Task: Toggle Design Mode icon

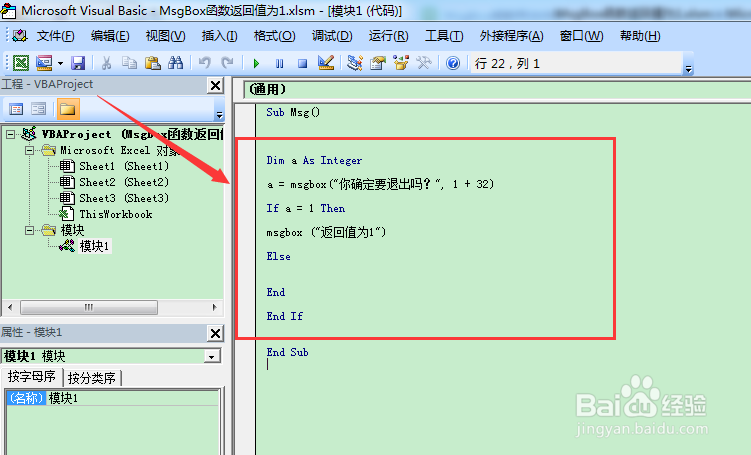Action: point(326,63)
